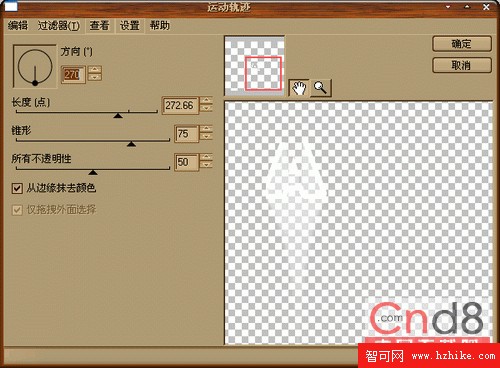Click the 取消 cancel button

pos(462,65)
